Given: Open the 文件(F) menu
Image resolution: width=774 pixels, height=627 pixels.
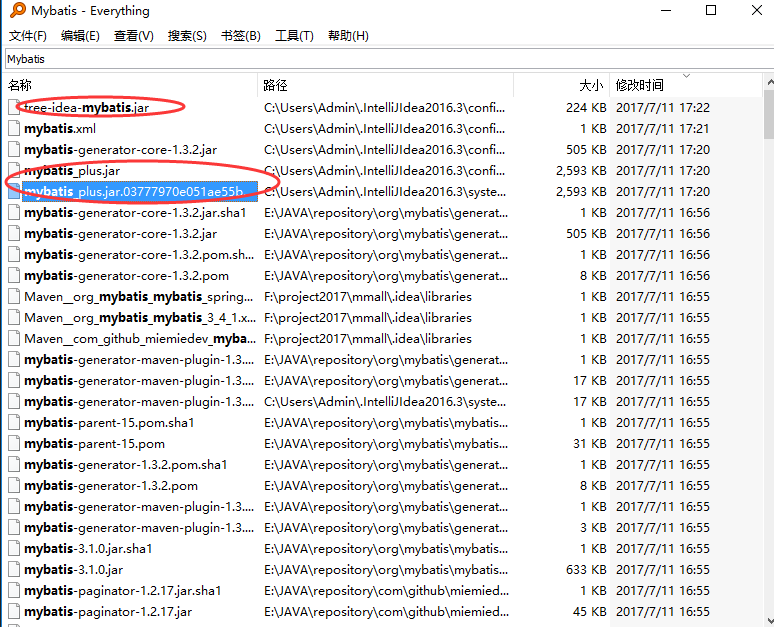Looking at the screenshot, I should click(28, 36).
